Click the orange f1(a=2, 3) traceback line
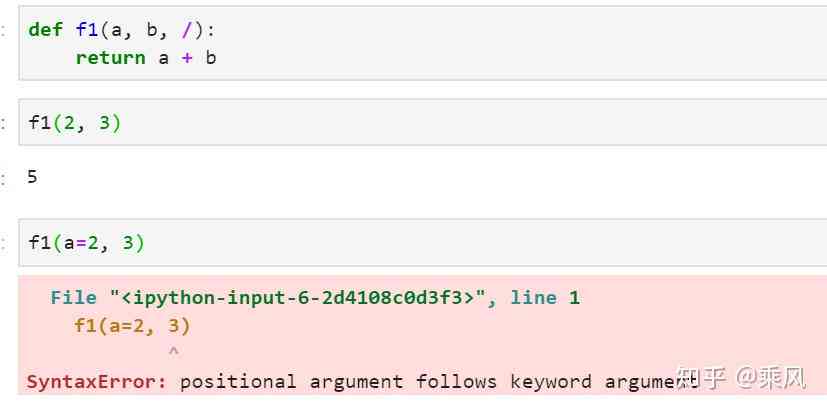827x411 pixels. coord(132,326)
